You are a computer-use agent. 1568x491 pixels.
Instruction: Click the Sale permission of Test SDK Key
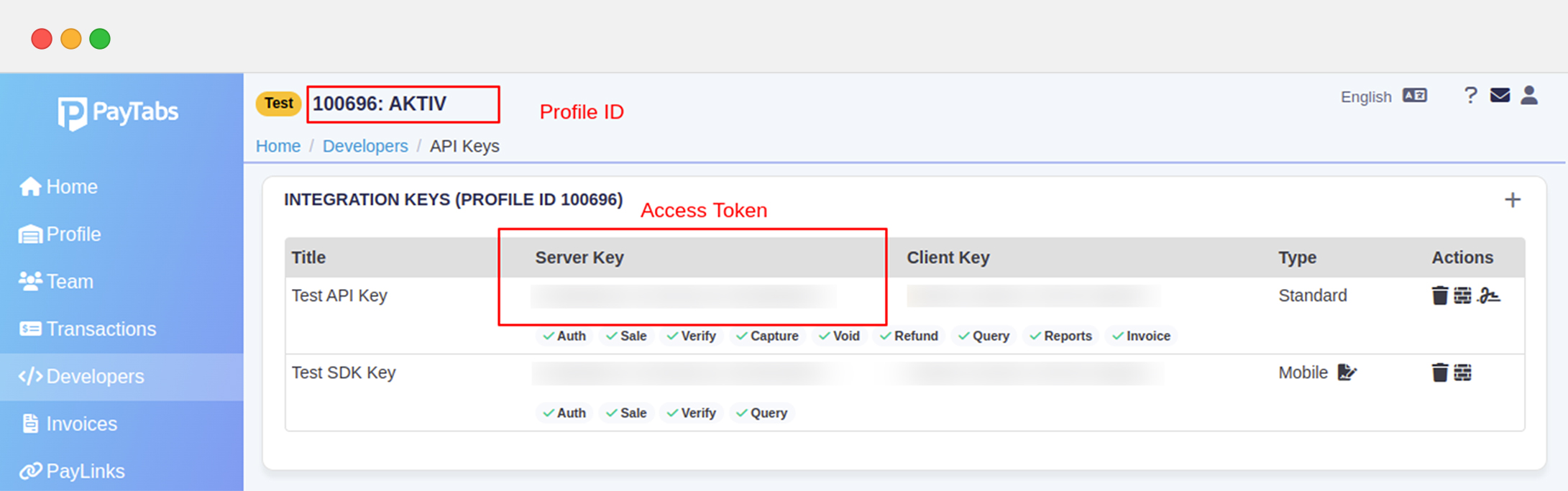[626, 413]
